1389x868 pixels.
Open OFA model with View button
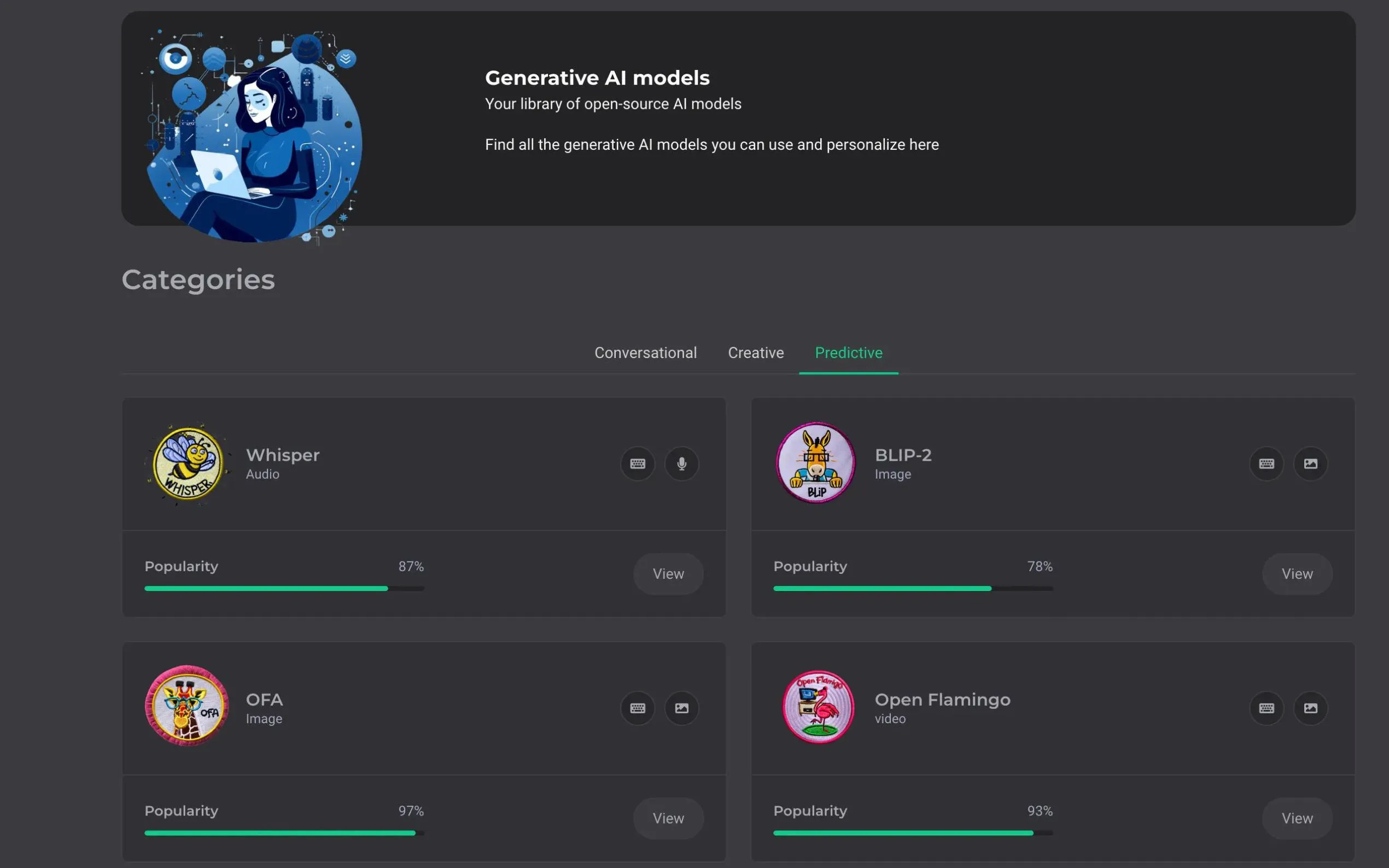[668, 818]
